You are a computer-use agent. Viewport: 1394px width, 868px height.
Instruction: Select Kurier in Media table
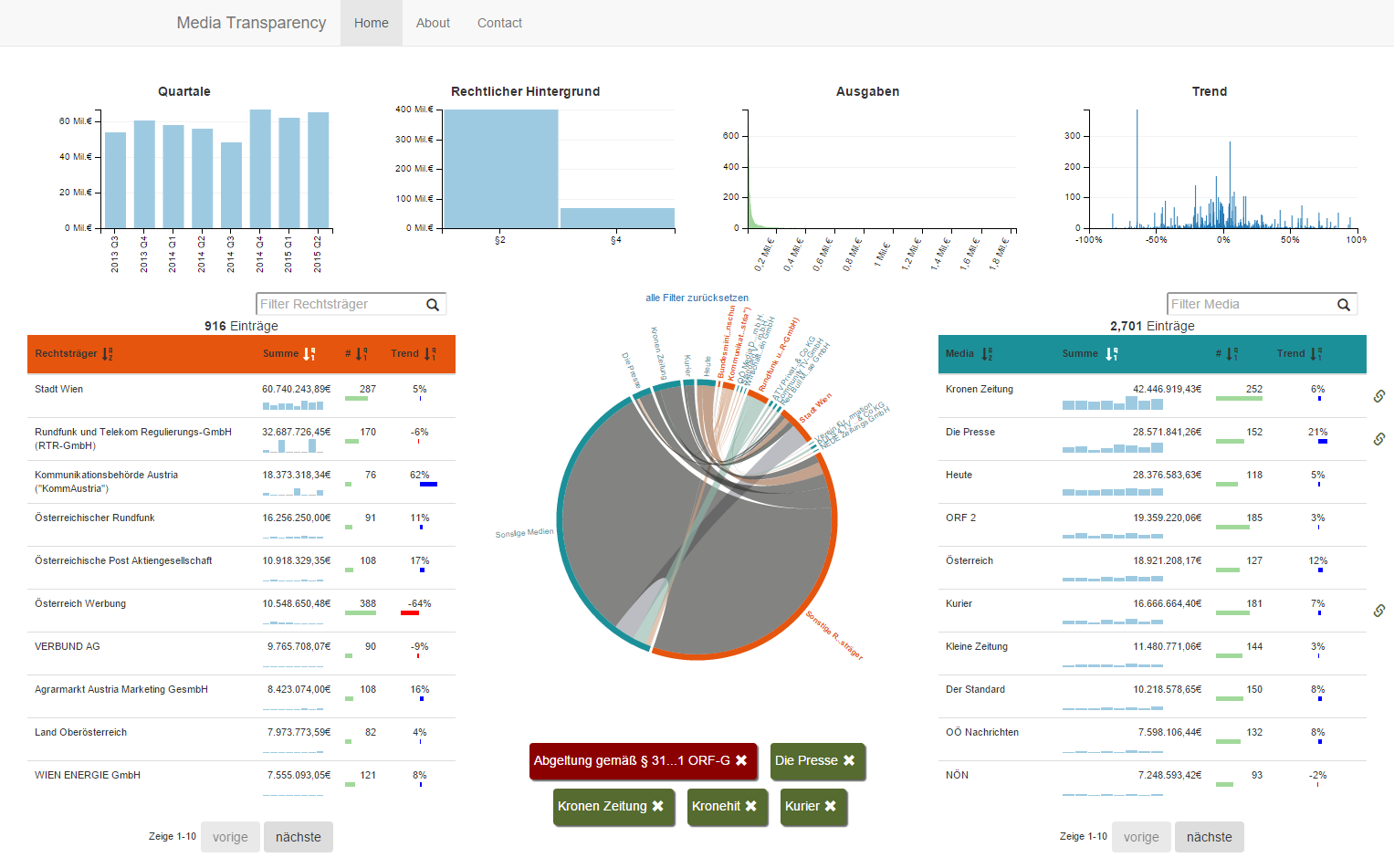point(1152,611)
